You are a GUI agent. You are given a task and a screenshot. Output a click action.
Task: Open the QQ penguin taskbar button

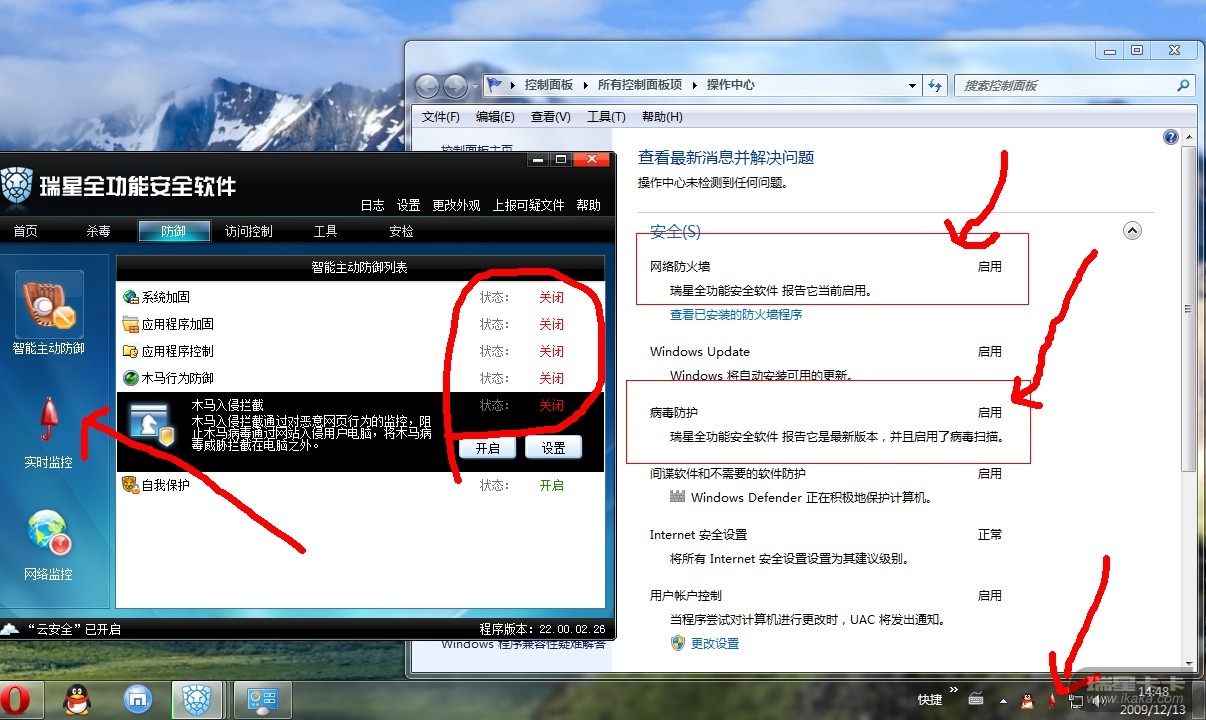(x=77, y=701)
